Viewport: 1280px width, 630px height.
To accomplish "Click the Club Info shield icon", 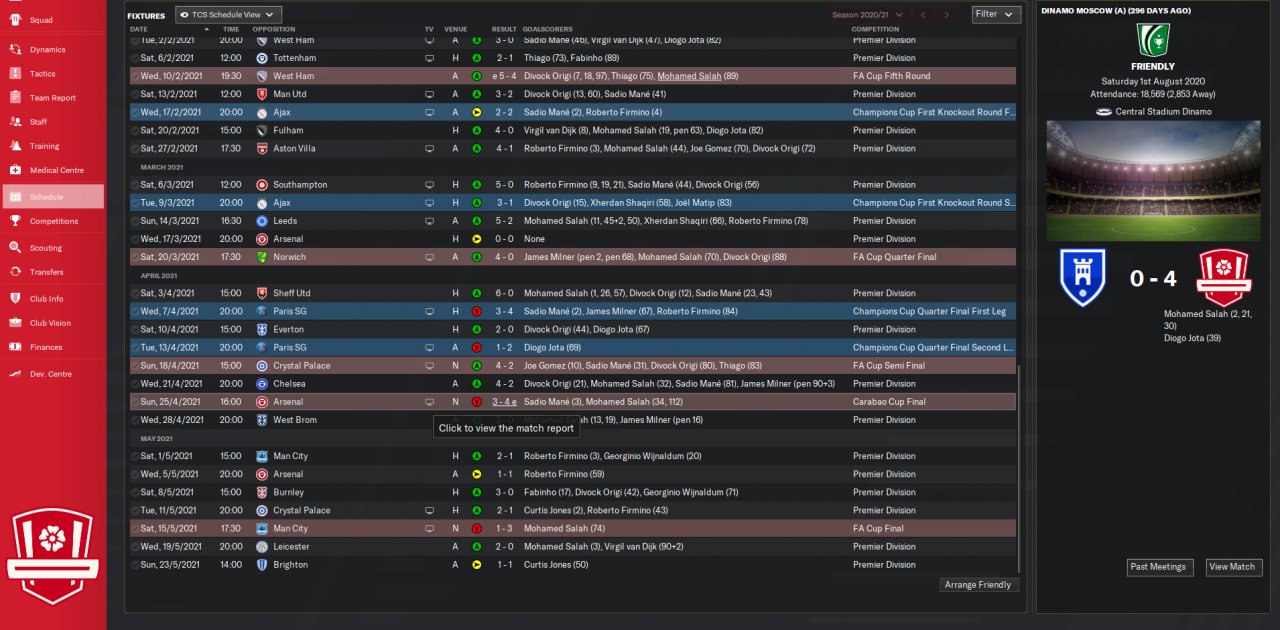I will pyautogui.click(x=15, y=298).
